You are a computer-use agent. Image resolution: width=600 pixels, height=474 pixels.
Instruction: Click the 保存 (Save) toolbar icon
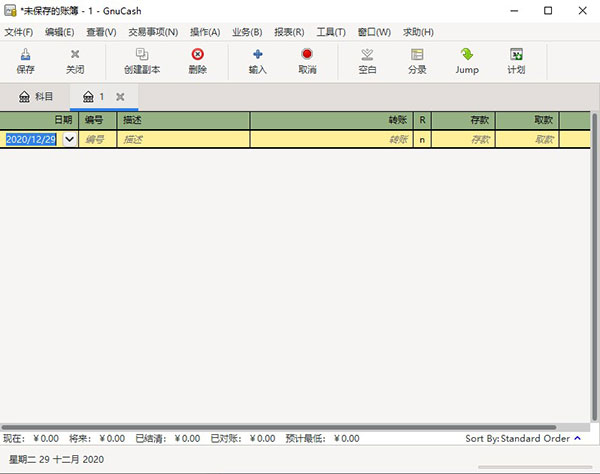25,56
